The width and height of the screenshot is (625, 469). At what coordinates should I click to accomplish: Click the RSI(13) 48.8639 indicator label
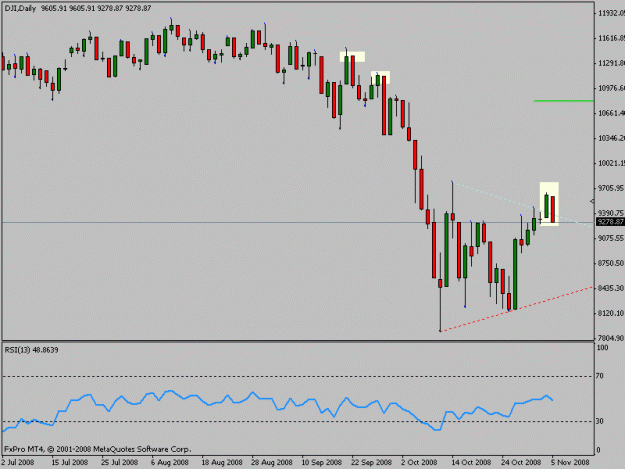pyautogui.click(x=31, y=350)
